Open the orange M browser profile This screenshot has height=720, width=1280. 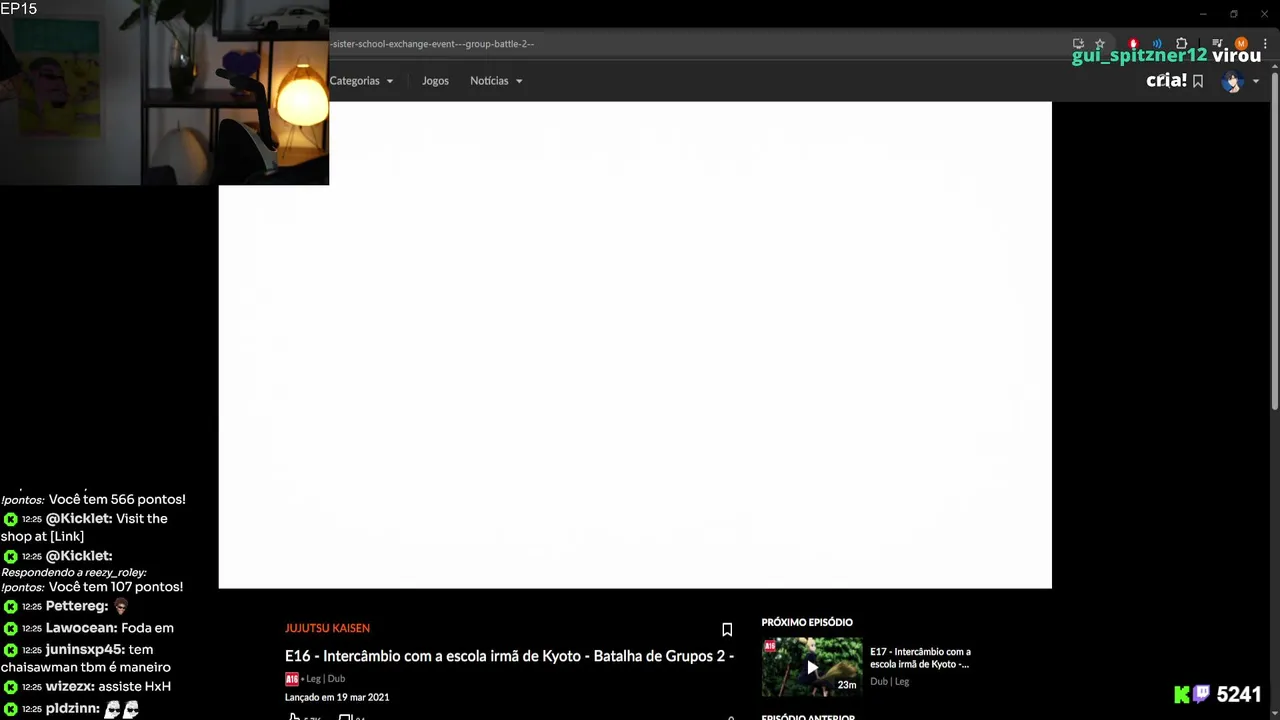tap(1241, 44)
